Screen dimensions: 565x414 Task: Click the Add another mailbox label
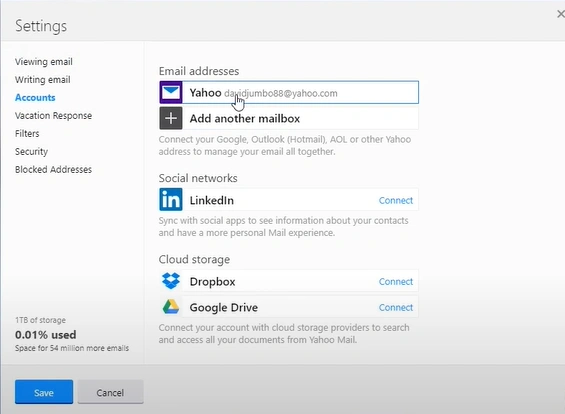245,119
